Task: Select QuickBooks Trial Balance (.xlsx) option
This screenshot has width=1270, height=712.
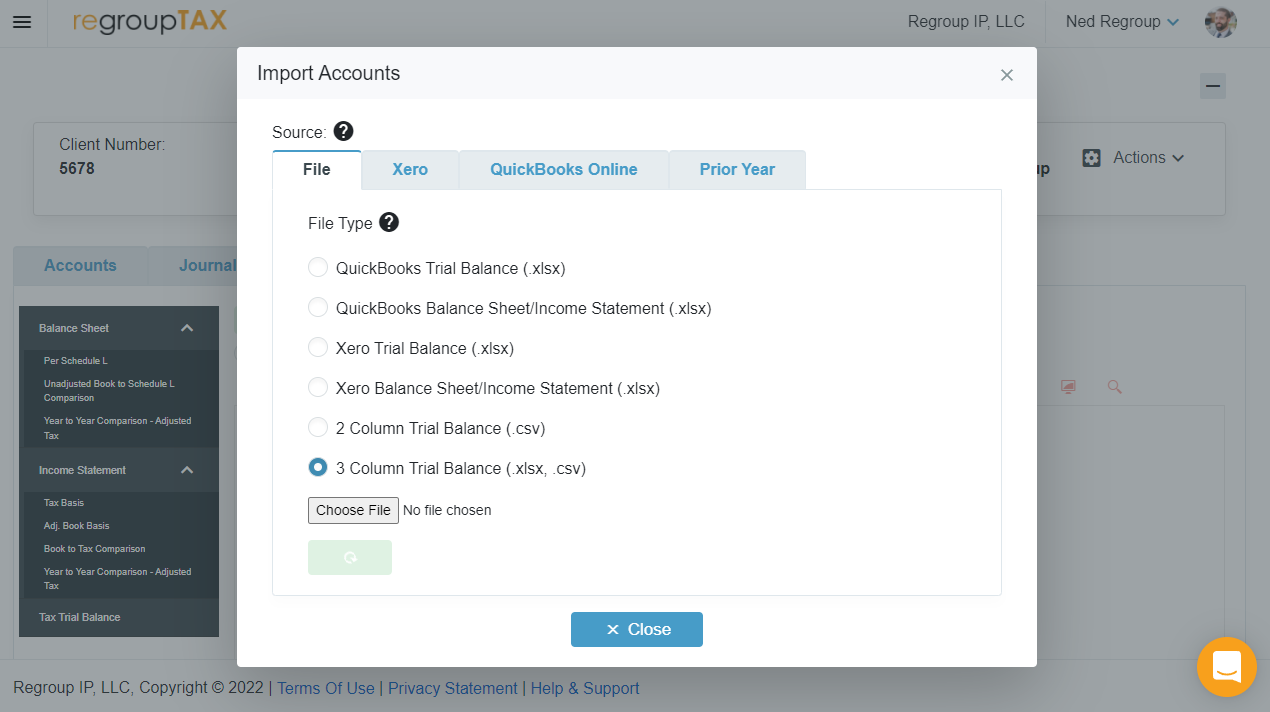Action: [318, 268]
